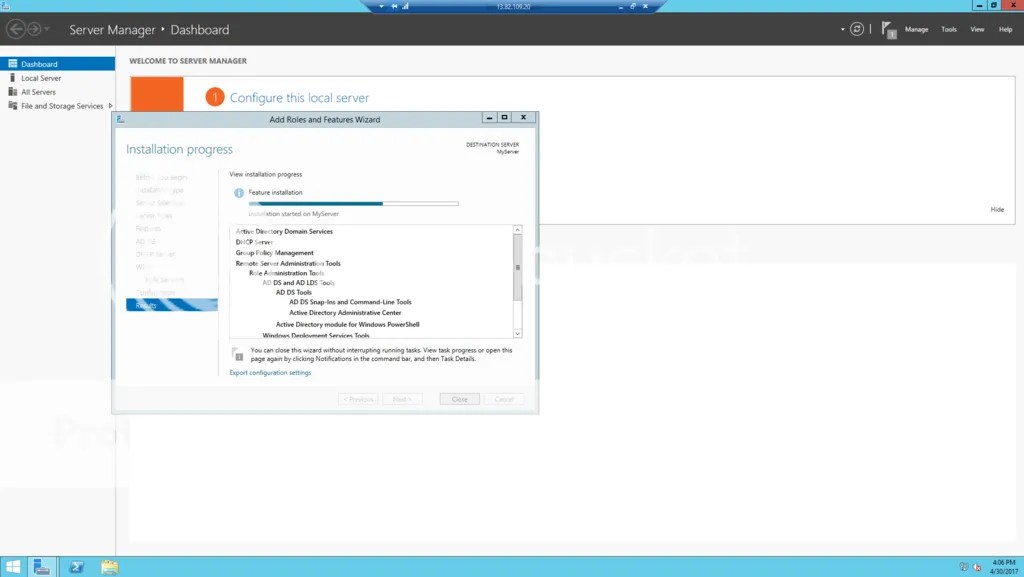This screenshot has height=577, width=1024.
Task: Click the Feature installation info icon
Action: pos(239,193)
